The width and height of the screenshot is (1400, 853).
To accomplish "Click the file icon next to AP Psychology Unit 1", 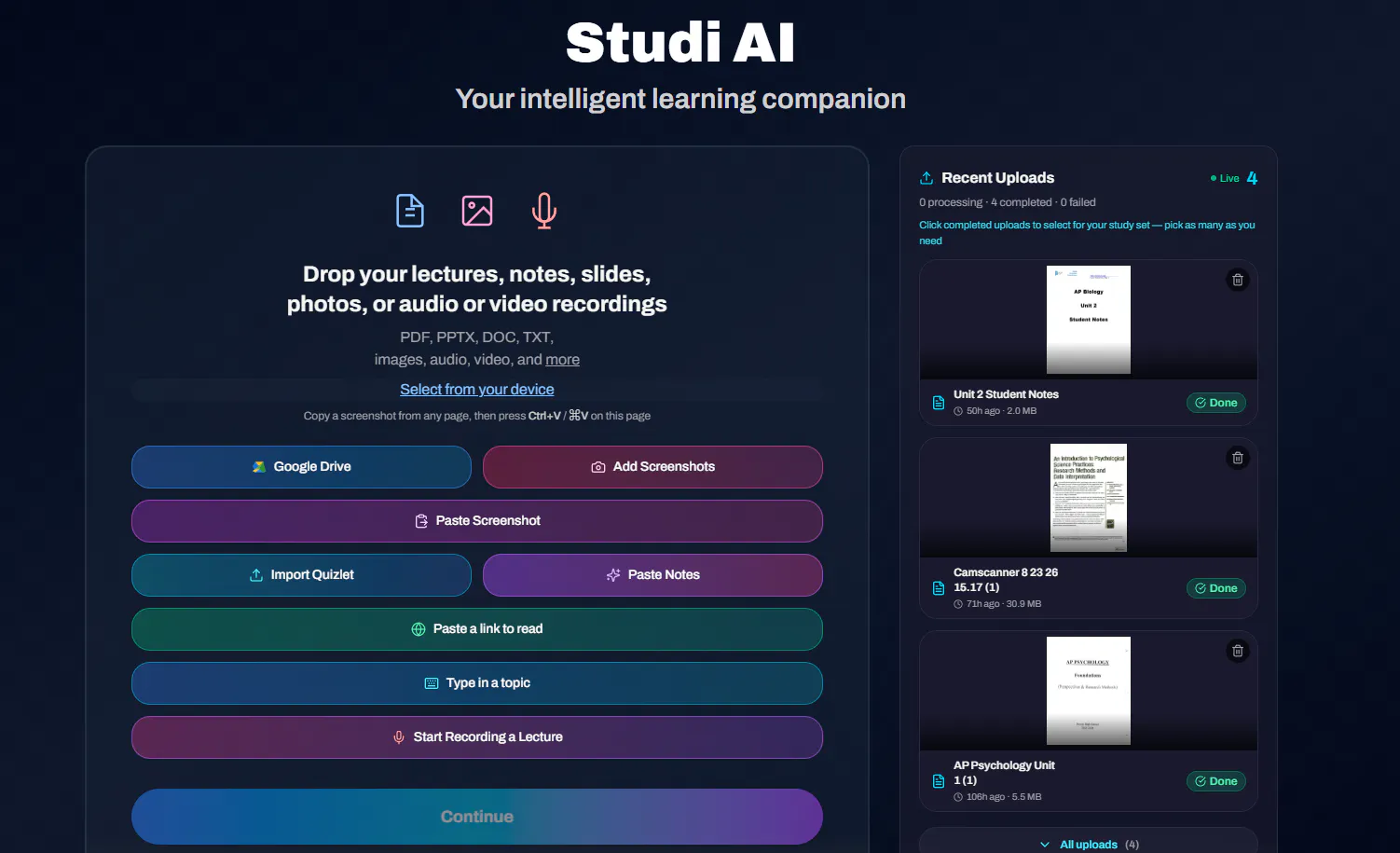I will [x=939, y=781].
